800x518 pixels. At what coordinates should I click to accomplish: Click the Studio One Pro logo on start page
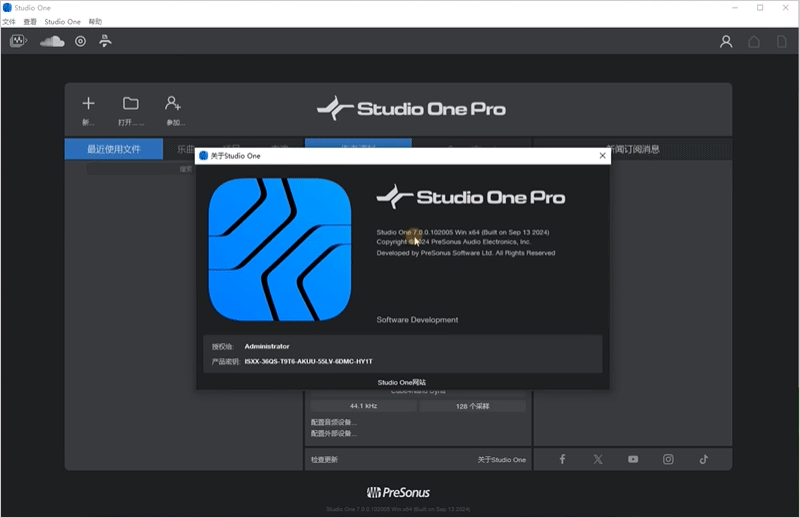coord(411,109)
